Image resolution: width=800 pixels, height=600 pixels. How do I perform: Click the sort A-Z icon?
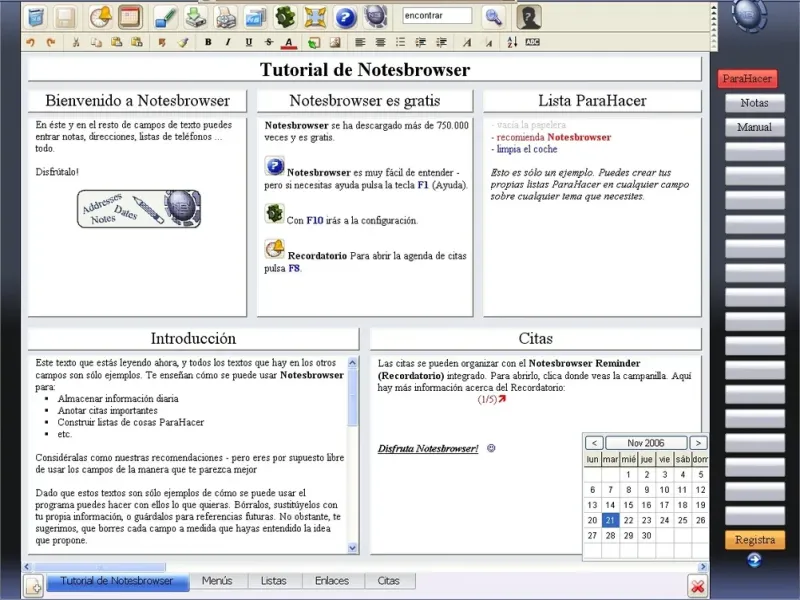pos(512,42)
